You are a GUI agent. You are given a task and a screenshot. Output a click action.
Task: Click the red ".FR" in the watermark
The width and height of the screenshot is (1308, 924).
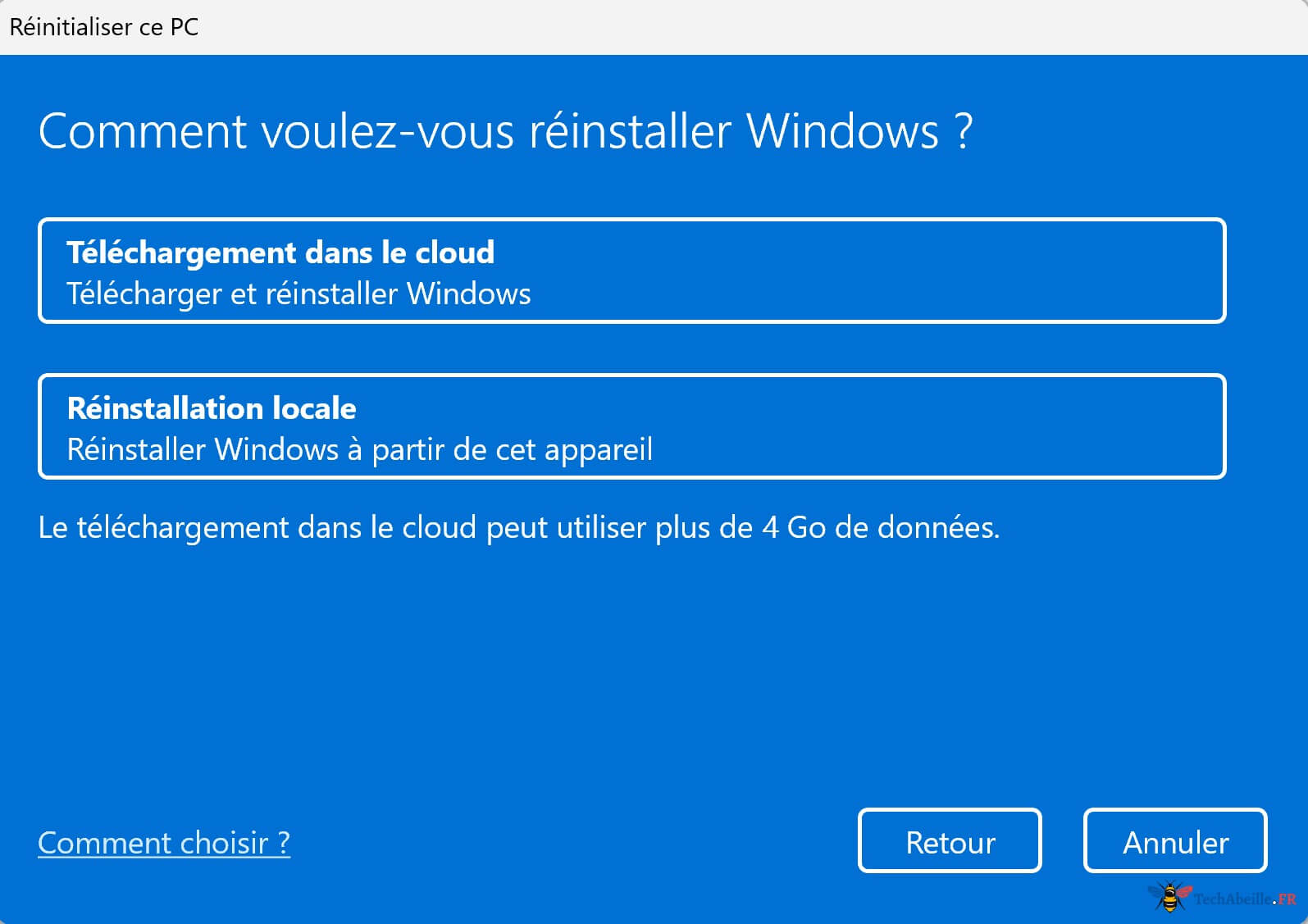(x=1287, y=899)
